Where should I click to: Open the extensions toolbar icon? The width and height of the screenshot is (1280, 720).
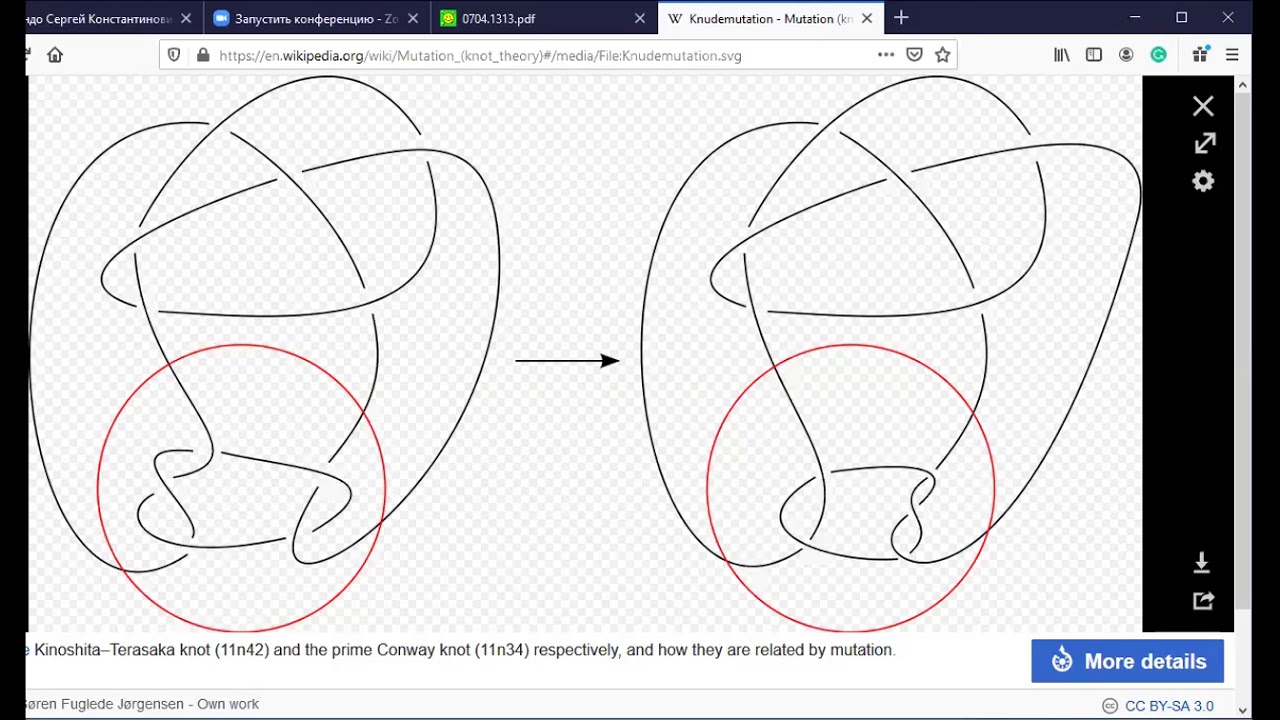click(x=1200, y=55)
